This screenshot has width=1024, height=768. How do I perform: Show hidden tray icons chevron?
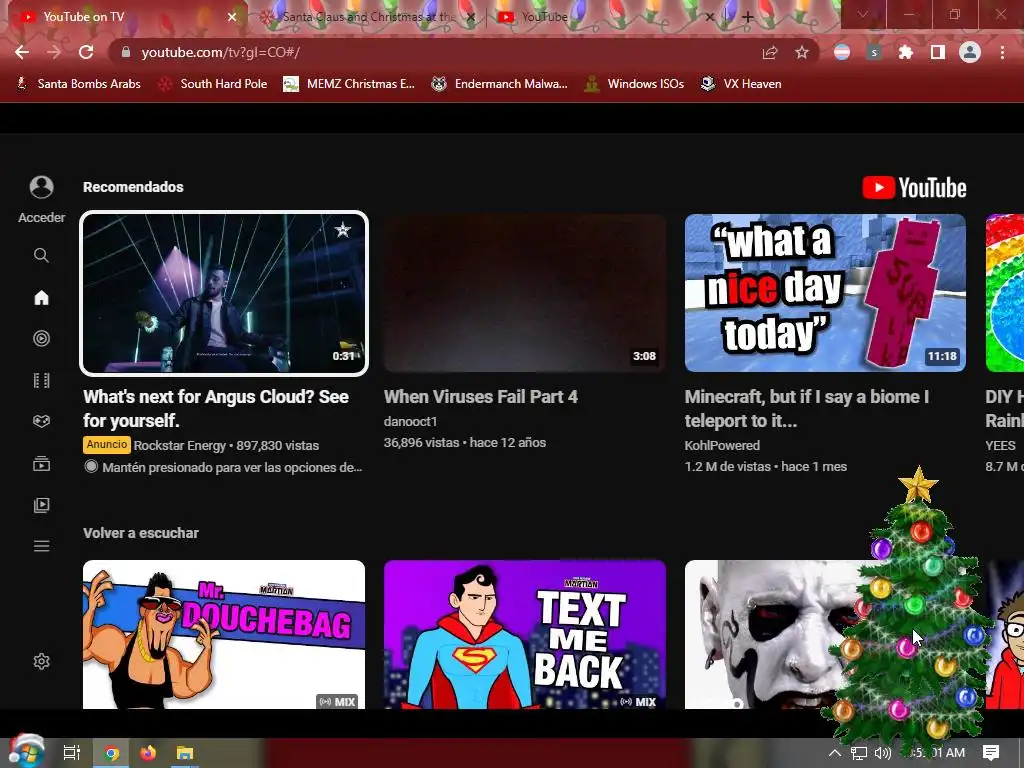[x=835, y=753]
